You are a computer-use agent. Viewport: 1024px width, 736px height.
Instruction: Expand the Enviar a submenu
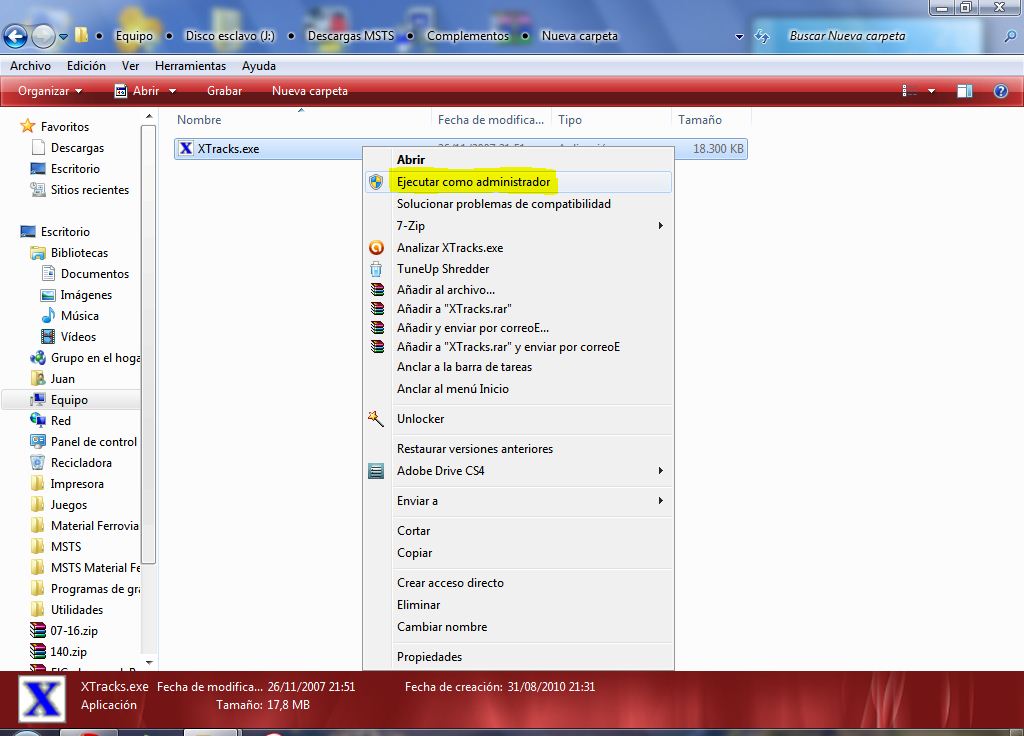[x=660, y=501]
